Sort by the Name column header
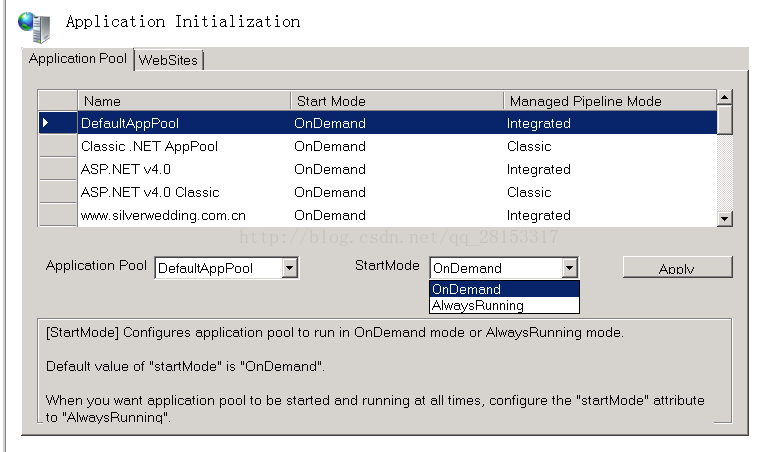The width and height of the screenshot is (778, 452). click(x=184, y=100)
